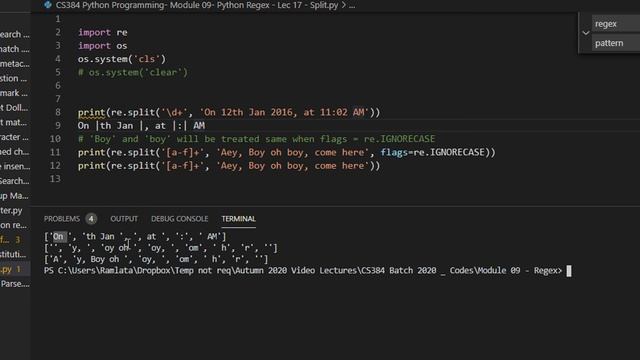Select the TERMINAL tab
Screen dimensions: 640x360
click(x=239, y=219)
